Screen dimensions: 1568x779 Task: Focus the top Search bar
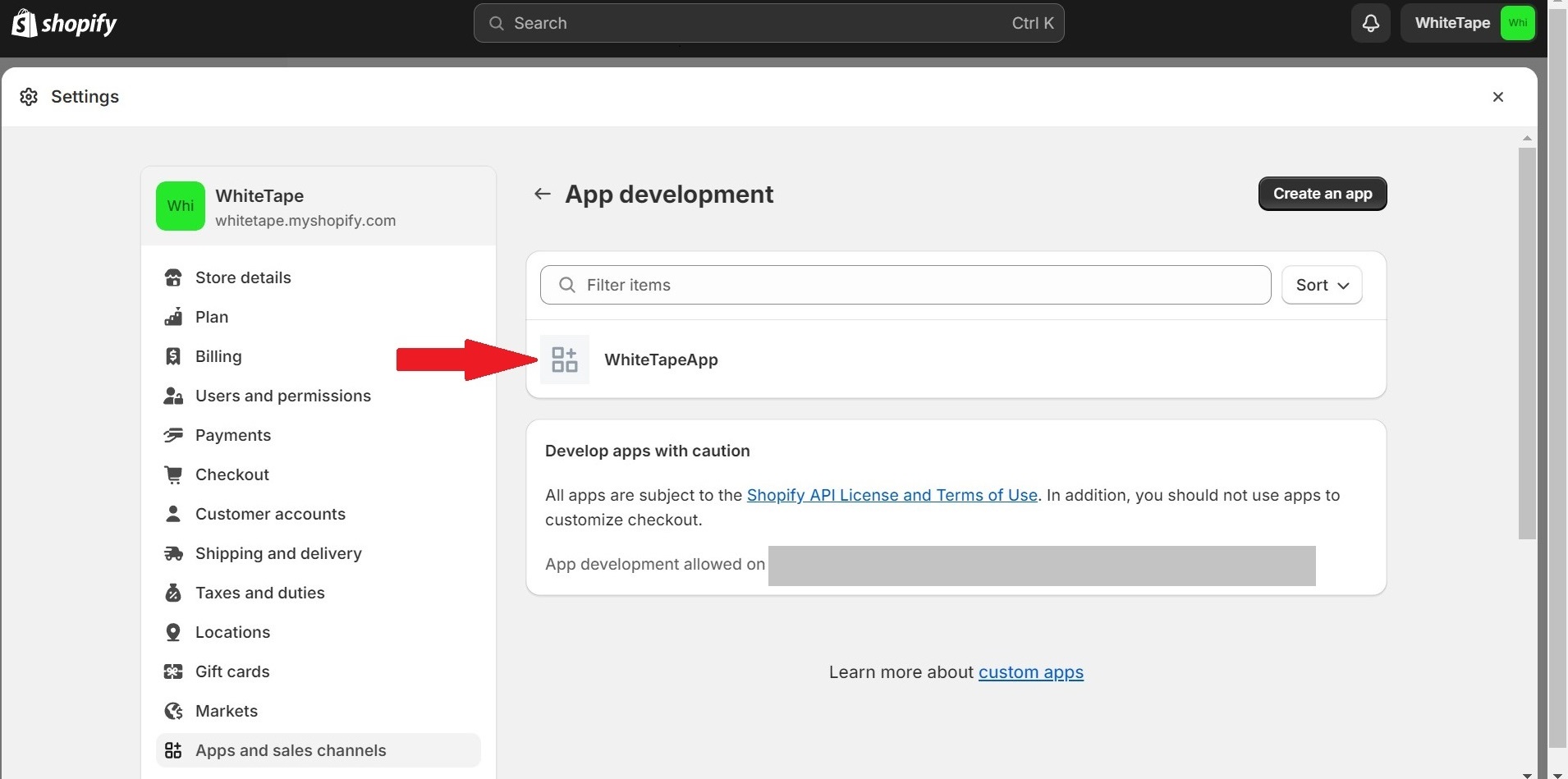pyautogui.click(x=768, y=23)
